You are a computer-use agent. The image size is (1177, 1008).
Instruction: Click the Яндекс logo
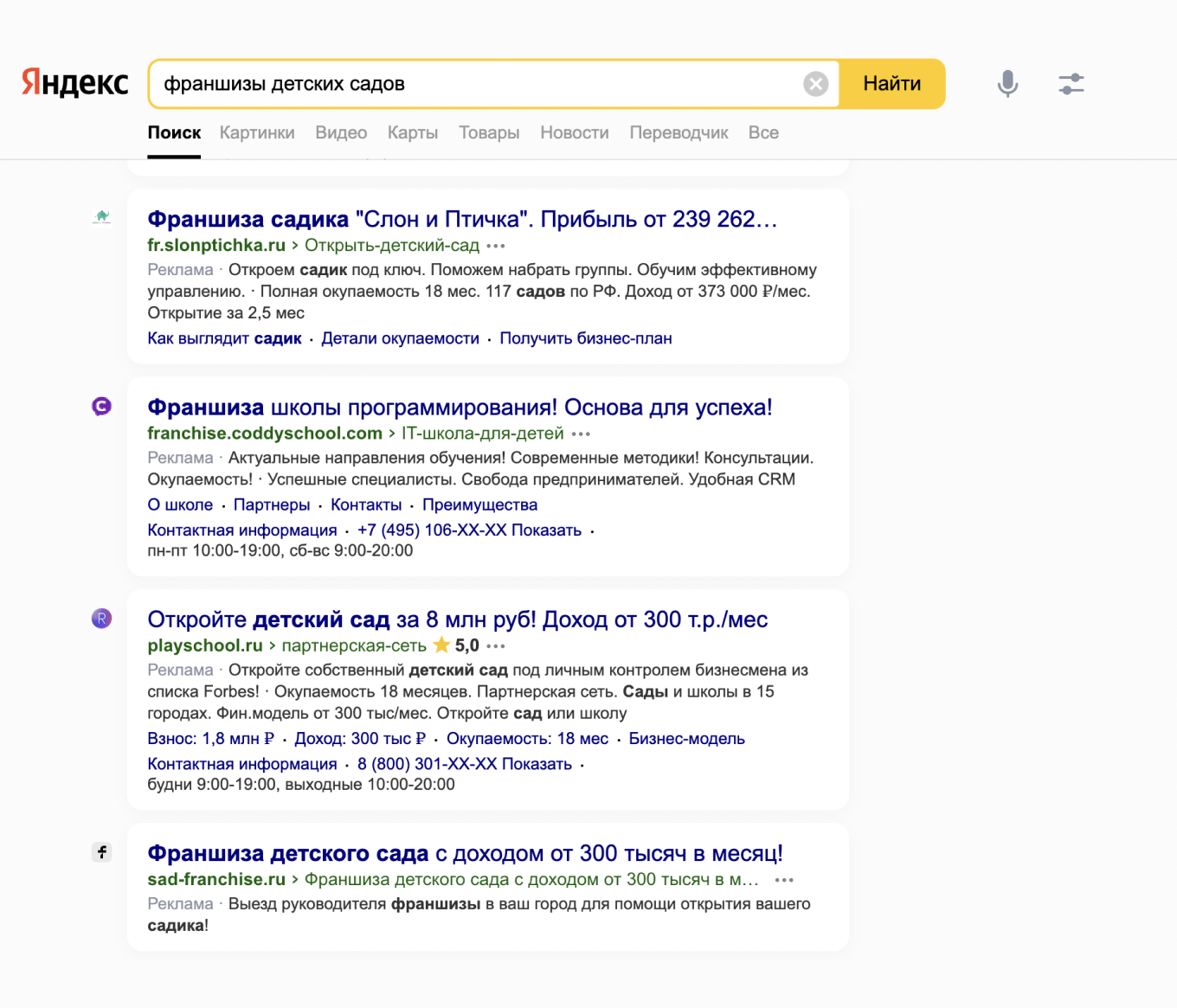(x=75, y=83)
